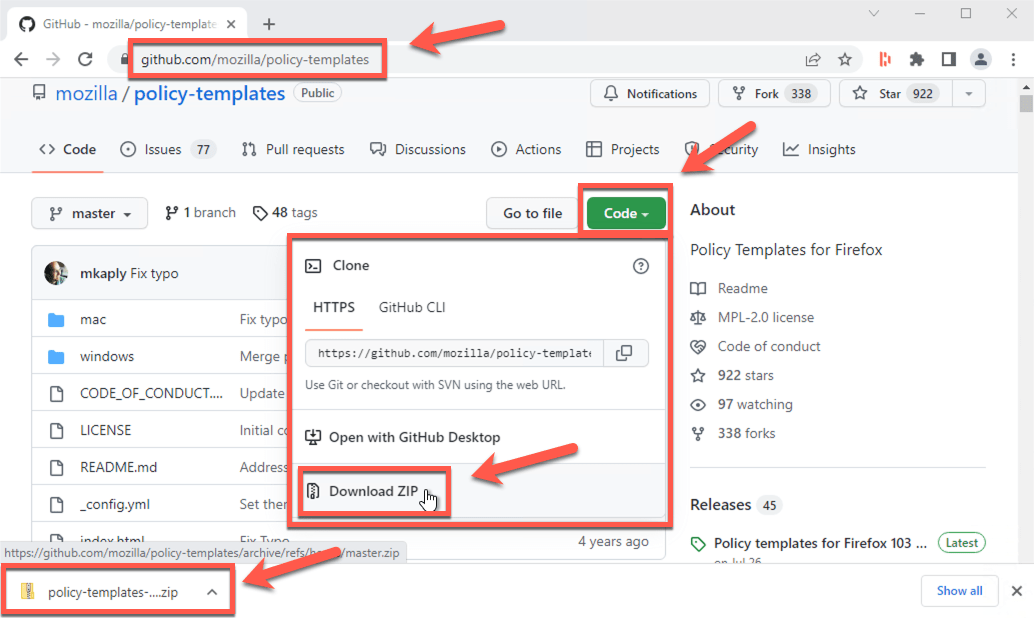Screen dimensions: 1034x618
Task: Bookmark the page with the star icon
Action: pyautogui.click(x=845, y=60)
